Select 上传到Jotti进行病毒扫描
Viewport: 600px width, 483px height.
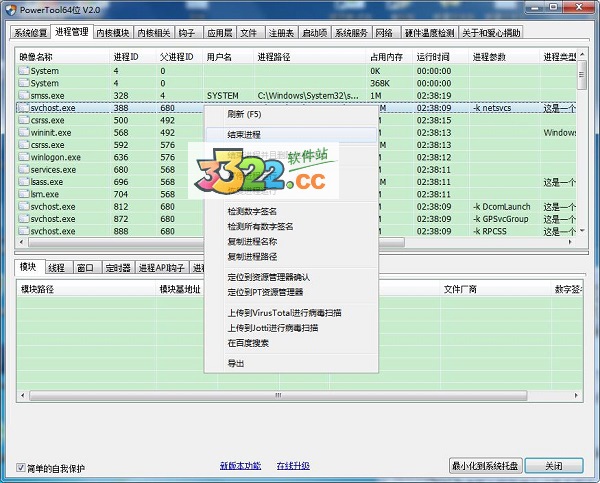click(x=292, y=328)
